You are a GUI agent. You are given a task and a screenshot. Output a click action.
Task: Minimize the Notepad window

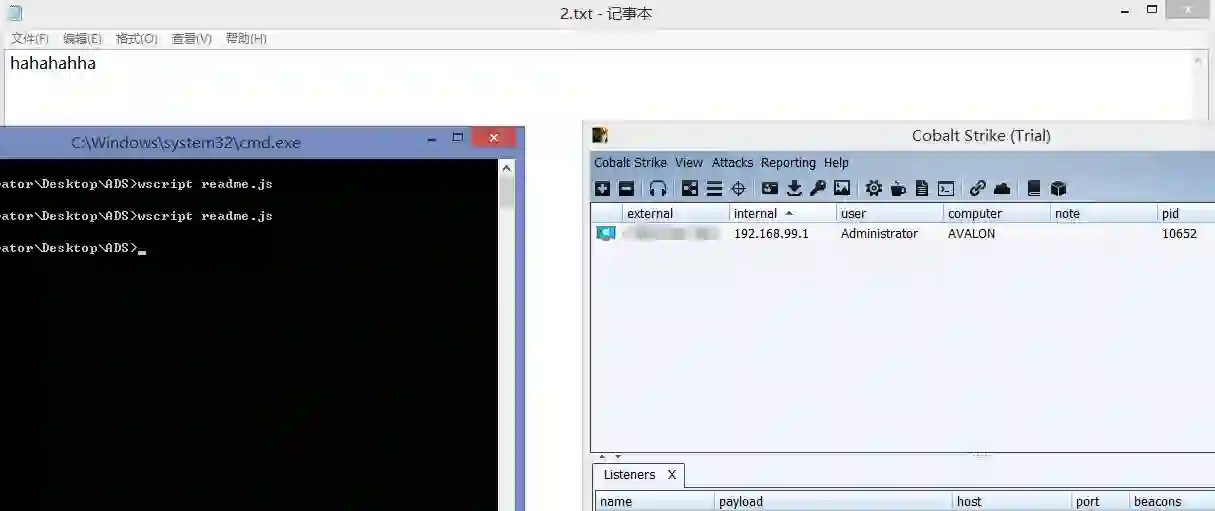tap(1124, 10)
